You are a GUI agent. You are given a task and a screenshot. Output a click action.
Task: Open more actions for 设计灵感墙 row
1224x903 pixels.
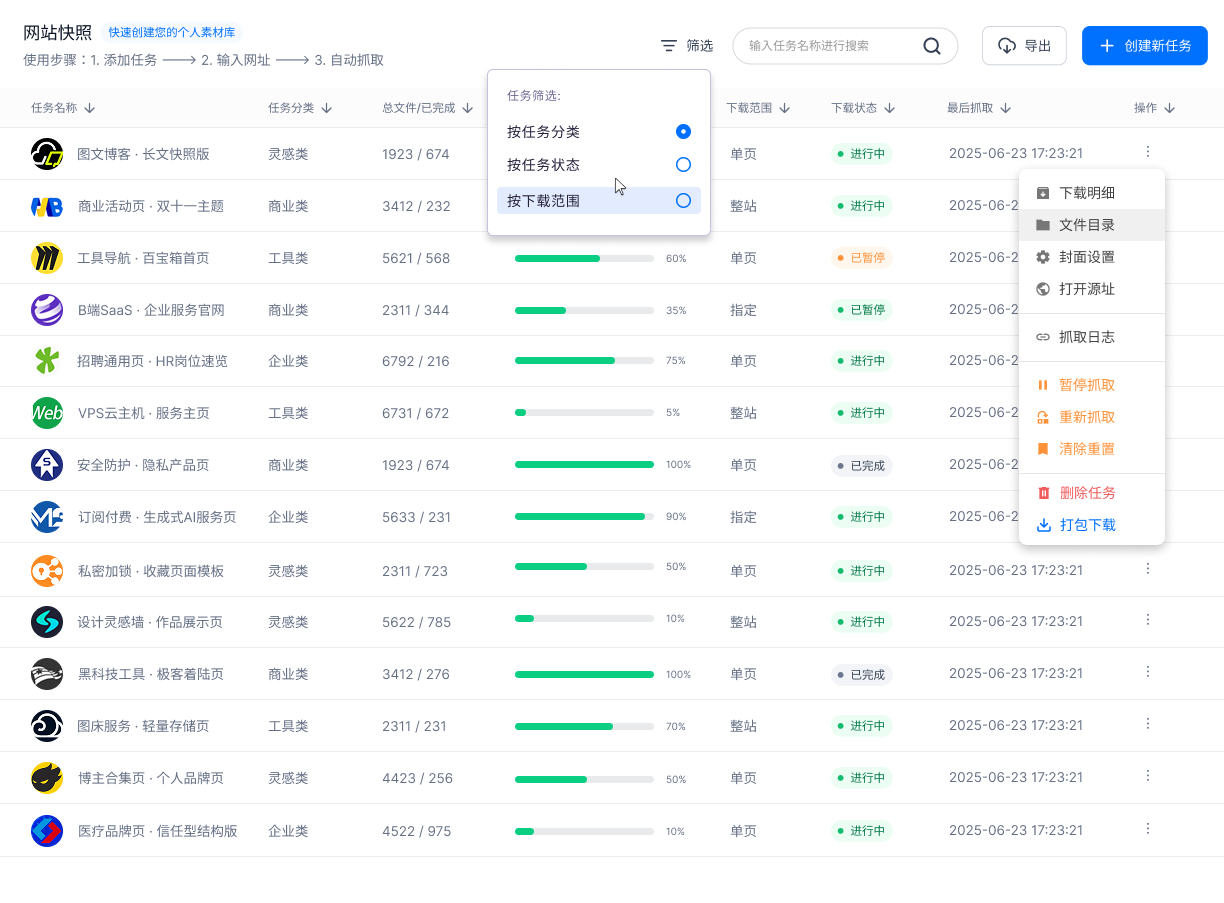[x=1148, y=619]
